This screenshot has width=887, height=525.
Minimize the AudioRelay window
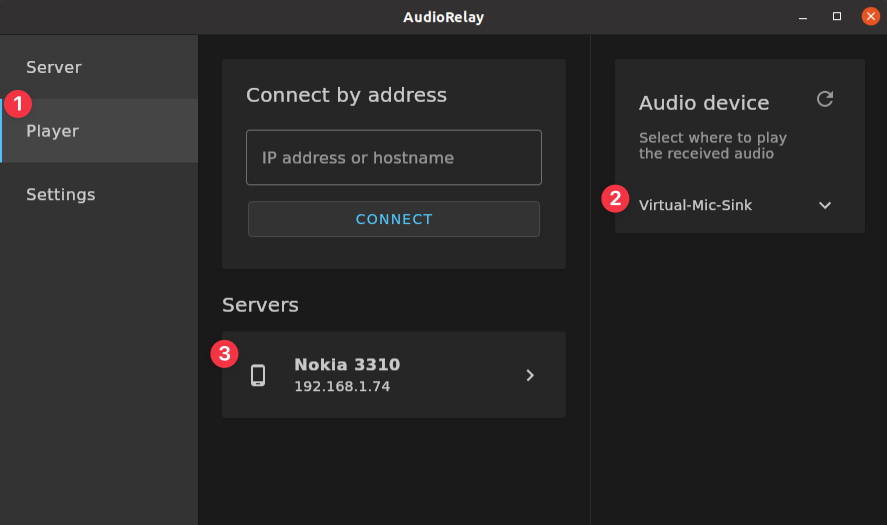pos(803,17)
